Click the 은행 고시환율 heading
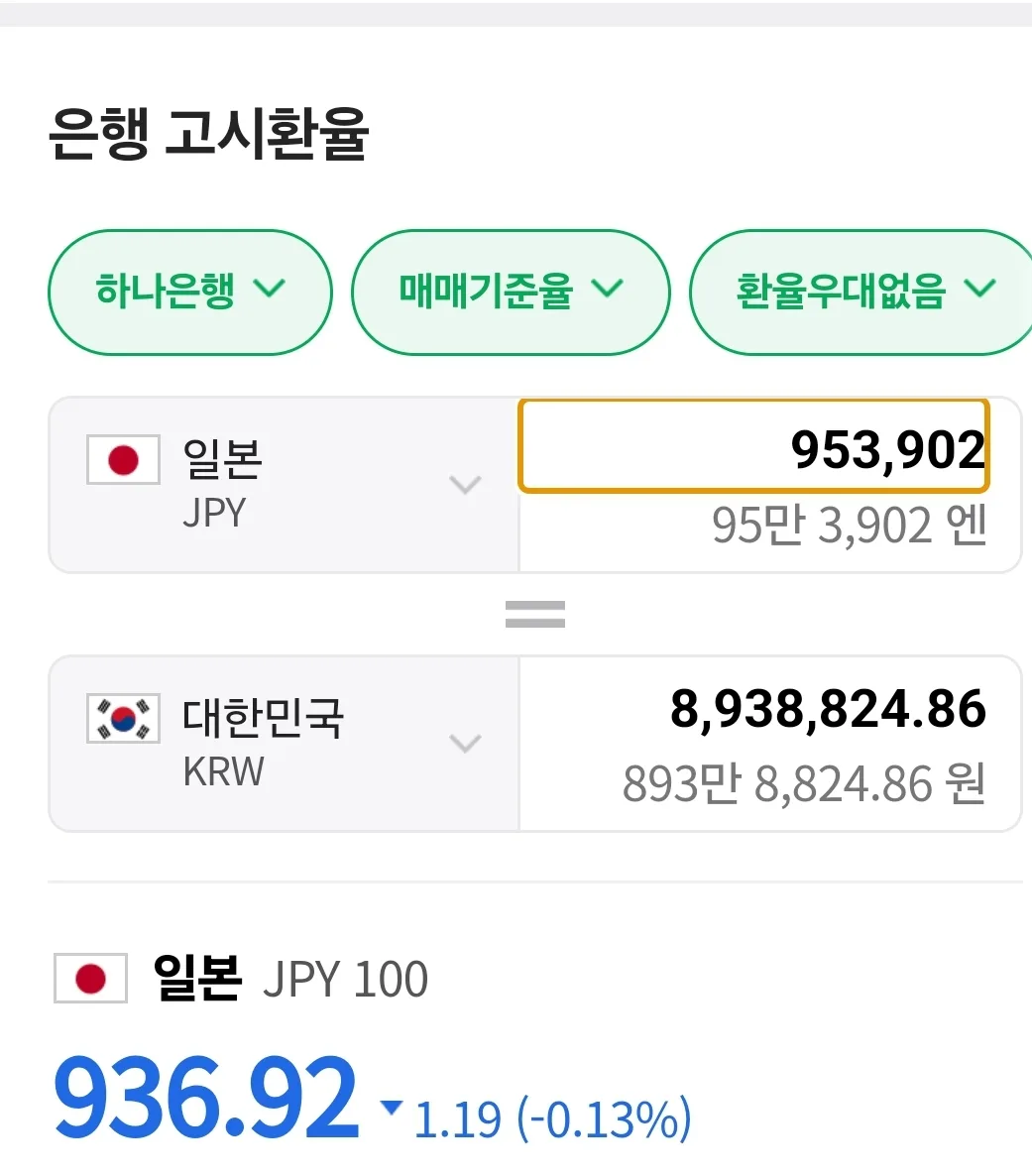Screen dimensions: 1032x1176 [x=208, y=134]
